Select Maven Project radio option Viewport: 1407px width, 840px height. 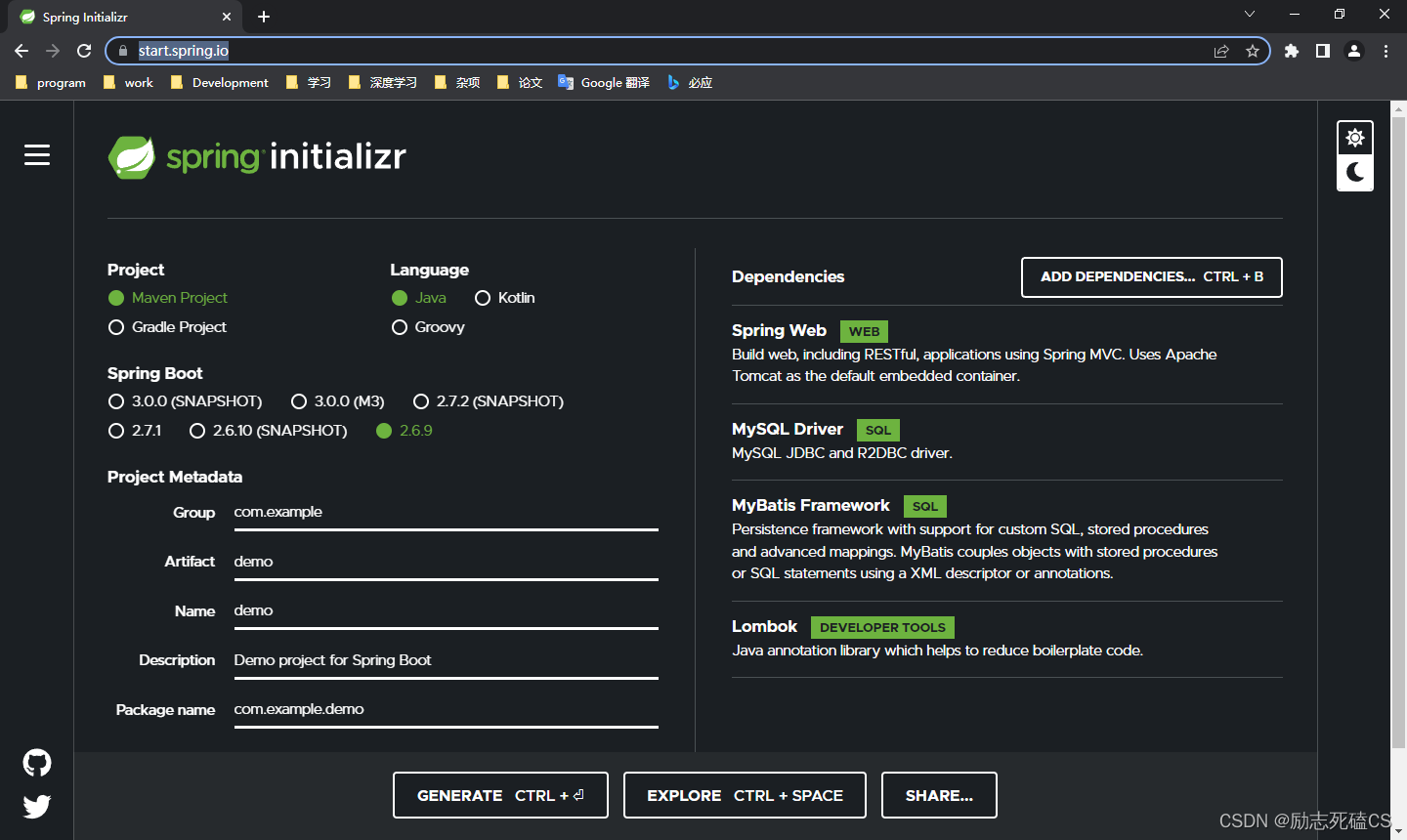(168, 298)
